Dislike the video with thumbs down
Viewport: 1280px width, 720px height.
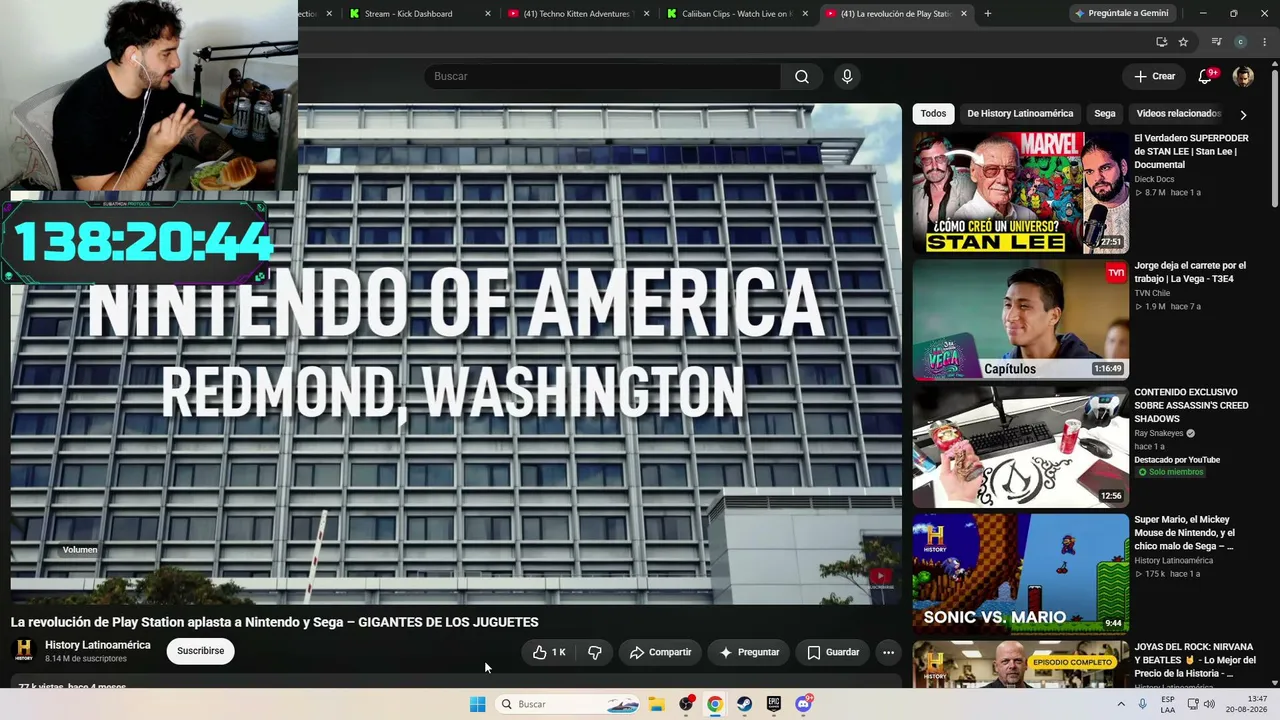594,652
